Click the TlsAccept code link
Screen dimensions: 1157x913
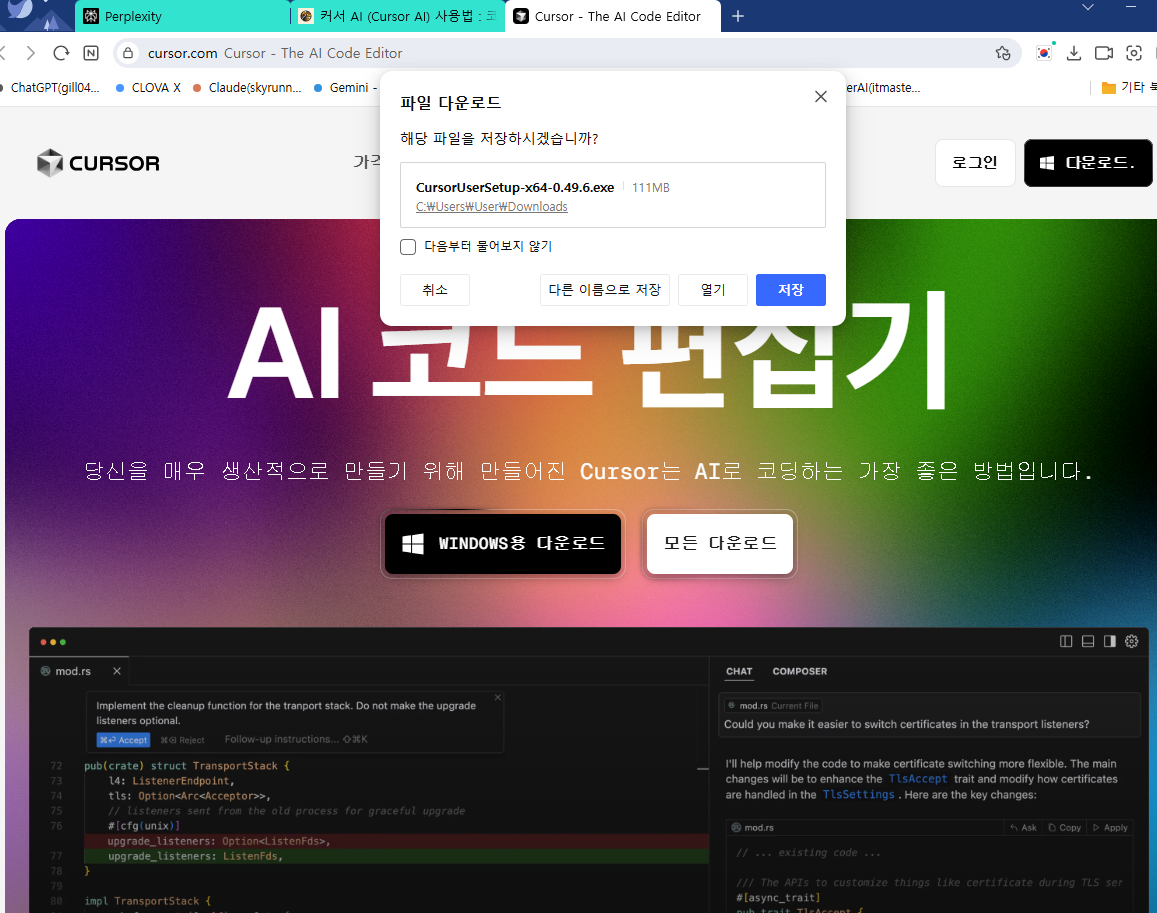(x=918, y=779)
